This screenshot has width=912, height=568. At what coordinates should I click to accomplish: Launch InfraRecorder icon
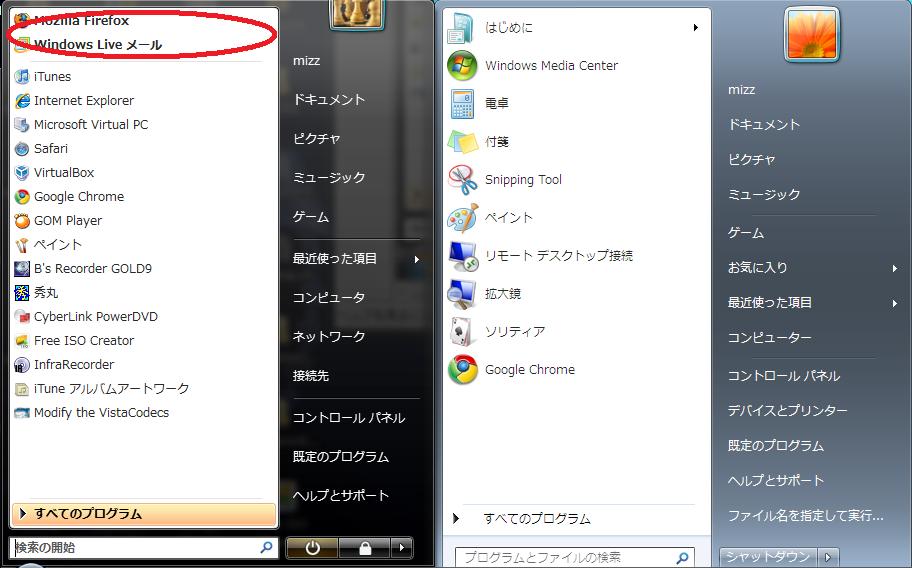[22, 365]
